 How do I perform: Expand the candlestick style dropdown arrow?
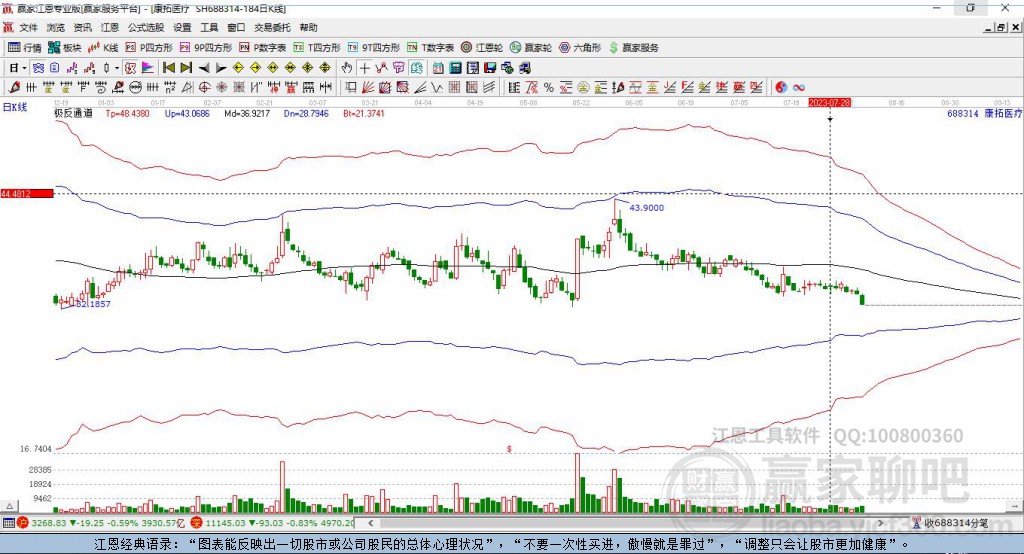click(117, 68)
